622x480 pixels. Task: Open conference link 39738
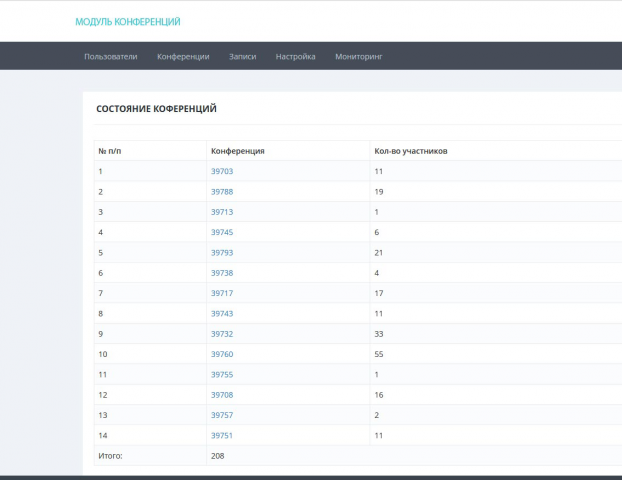(x=222, y=273)
